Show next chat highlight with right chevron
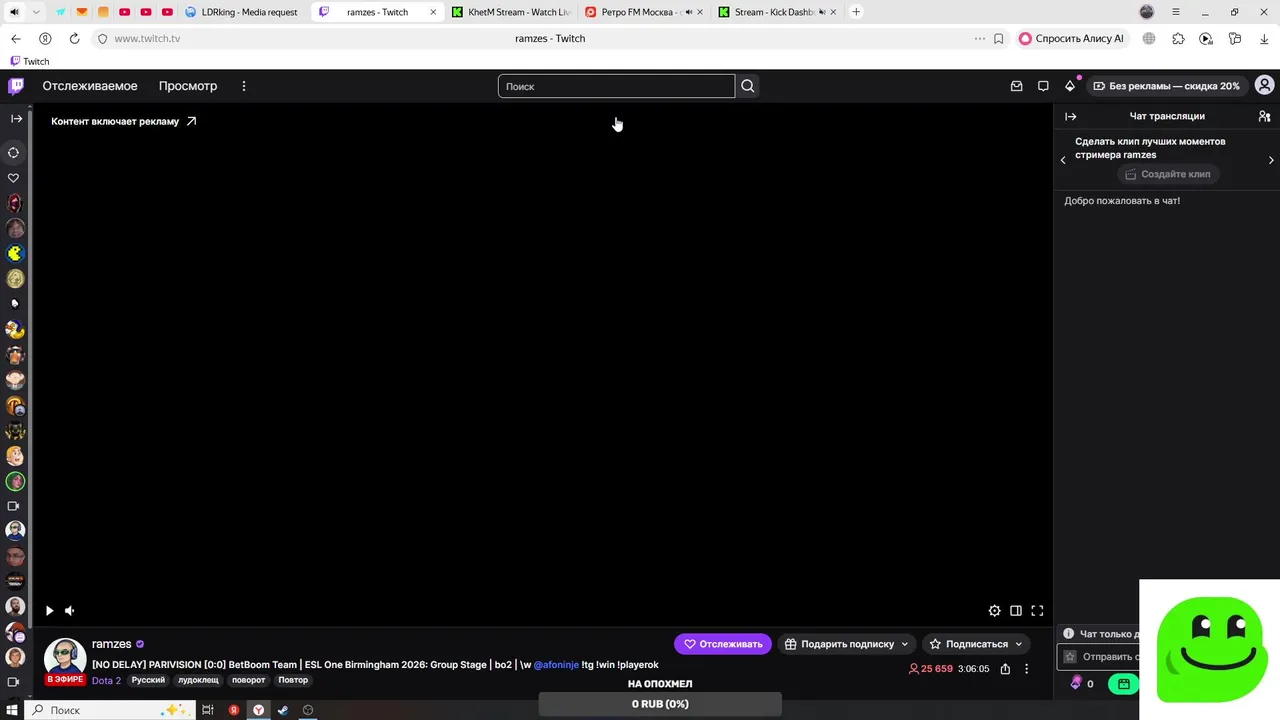The height and width of the screenshot is (720, 1280). pos(1271,160)
